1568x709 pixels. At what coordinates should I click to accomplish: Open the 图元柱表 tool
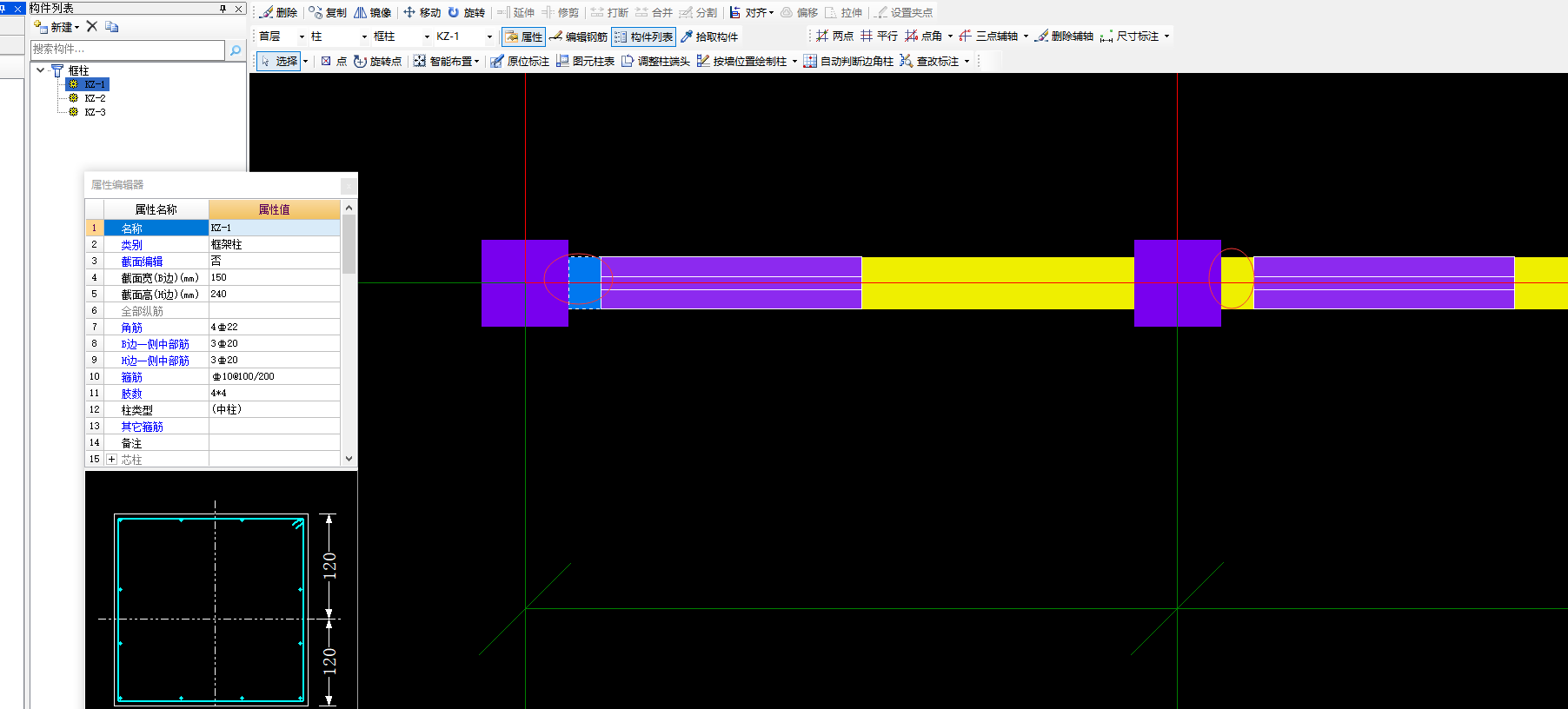pos(585,61)
